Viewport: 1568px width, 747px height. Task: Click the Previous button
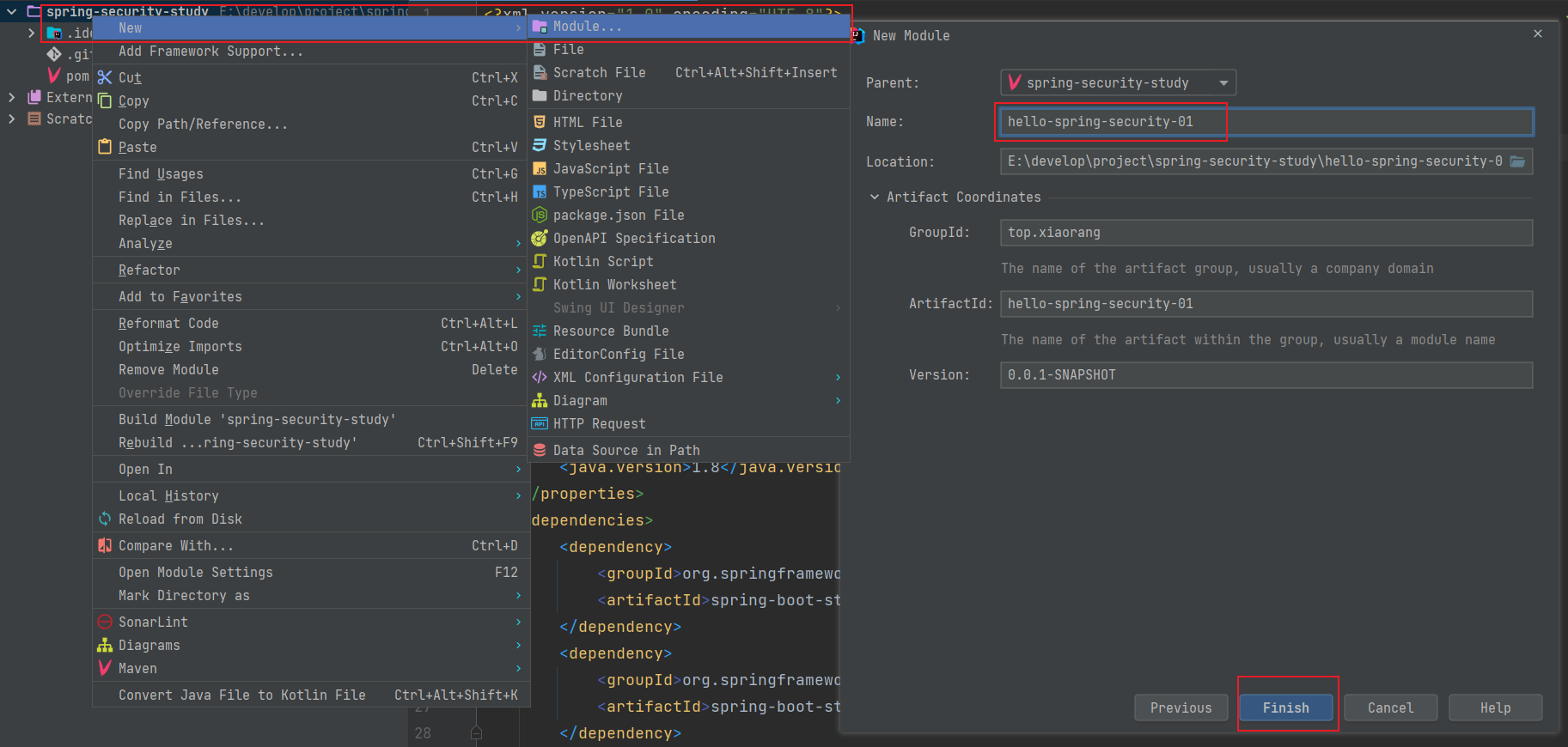click(x=1181, y=708)
